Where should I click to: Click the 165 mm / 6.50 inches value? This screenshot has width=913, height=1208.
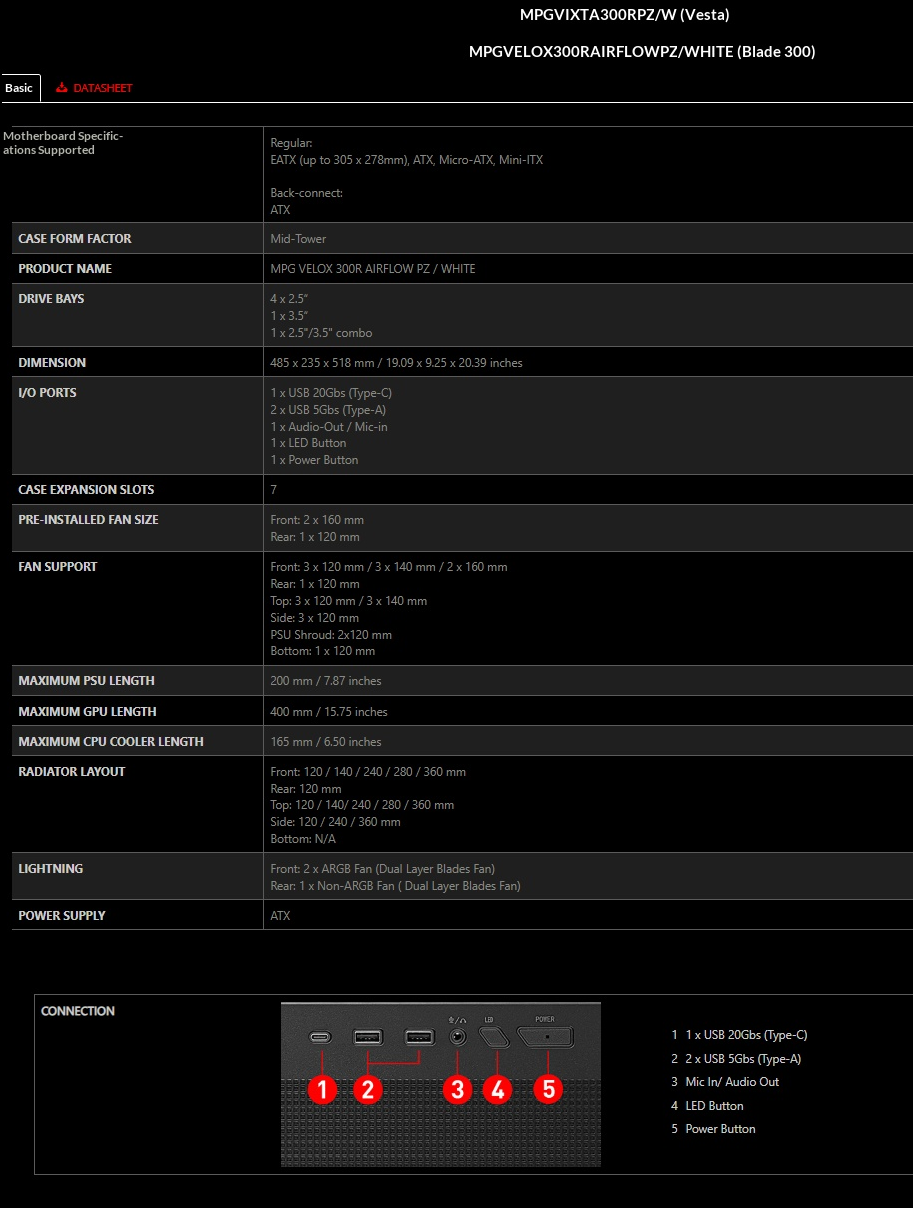[326, 742]
